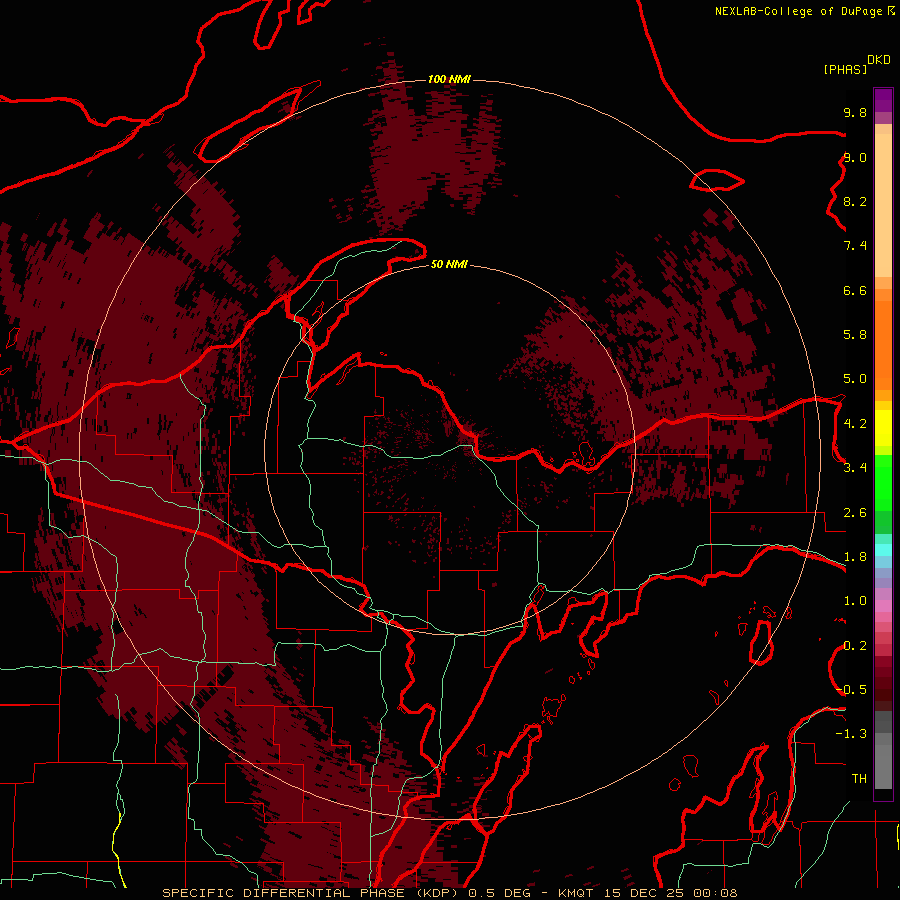Click the 1.8 legend value

click(855, 557)
